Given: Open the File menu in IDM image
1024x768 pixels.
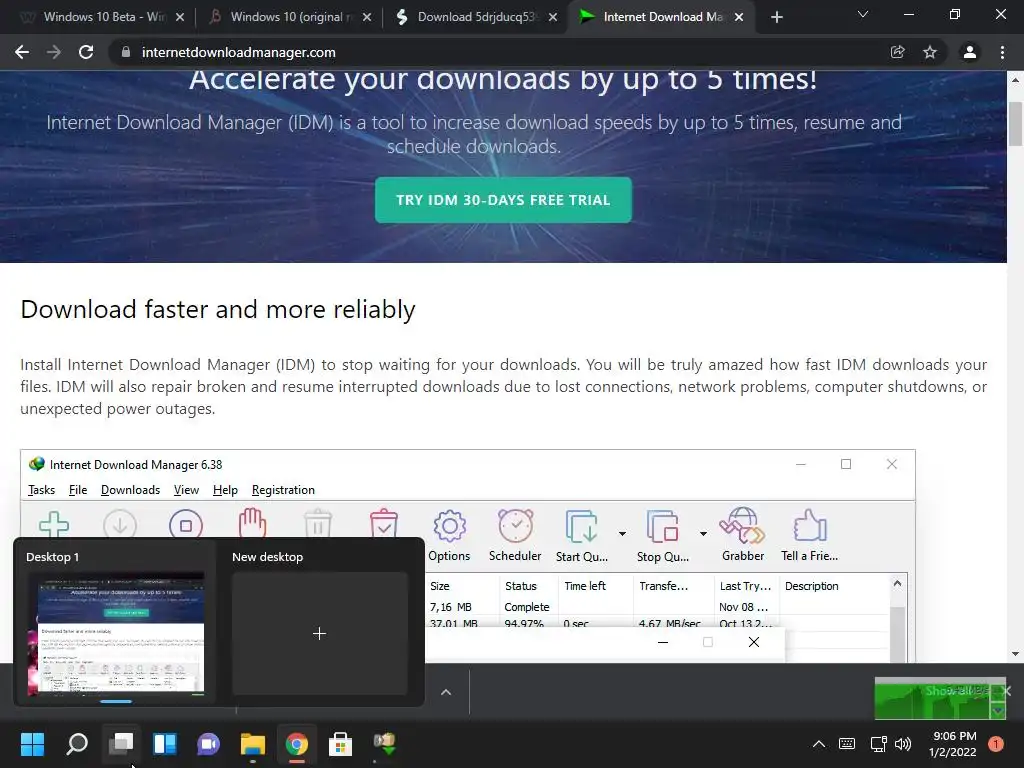Looking at the screenshot, I should click(x=78, y=490).
